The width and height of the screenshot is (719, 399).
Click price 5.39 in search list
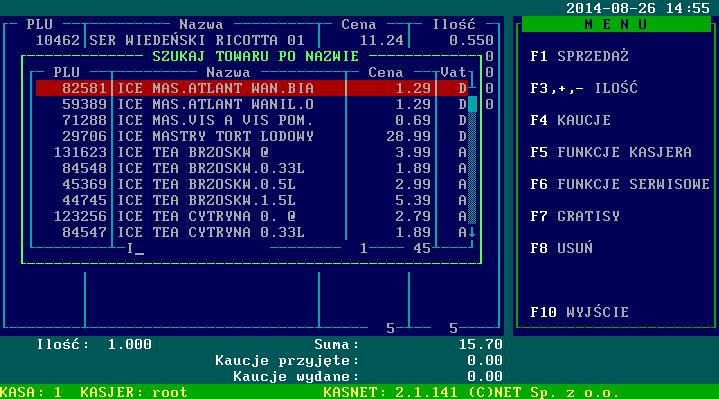click(x=413, y=200)
